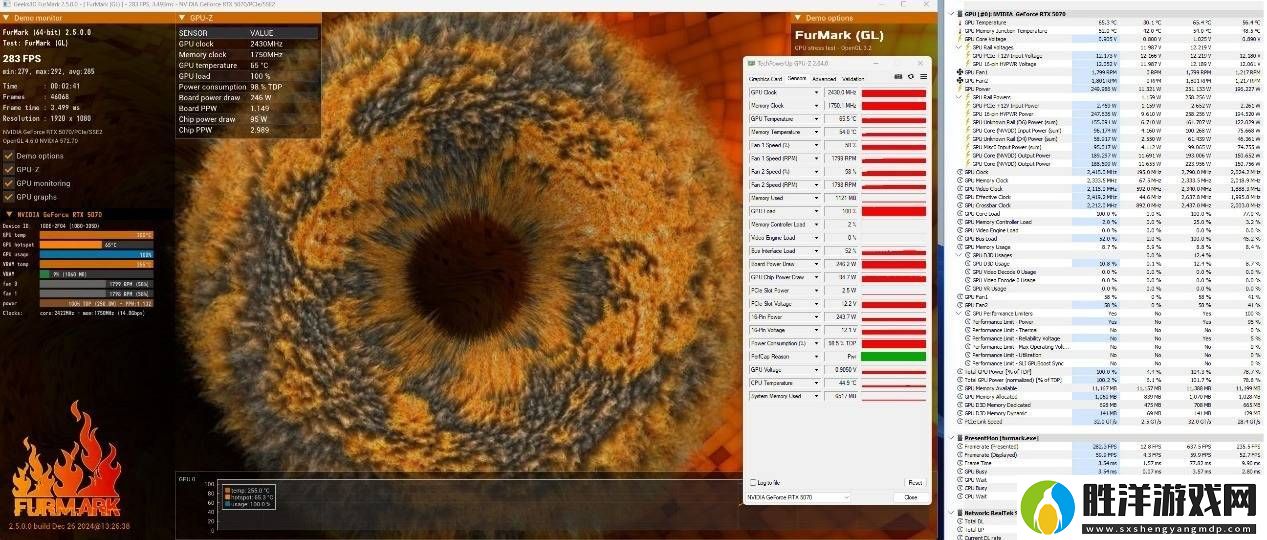1267x540 pixels.
Task: Switch to the Sensors tab in GPU-Z
Action: (x=797, y=78)
